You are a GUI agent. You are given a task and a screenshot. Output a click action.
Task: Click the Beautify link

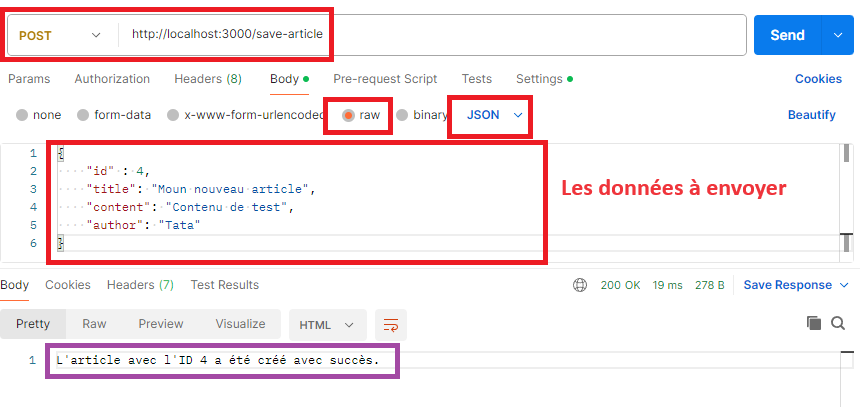[x=811, y=115]
